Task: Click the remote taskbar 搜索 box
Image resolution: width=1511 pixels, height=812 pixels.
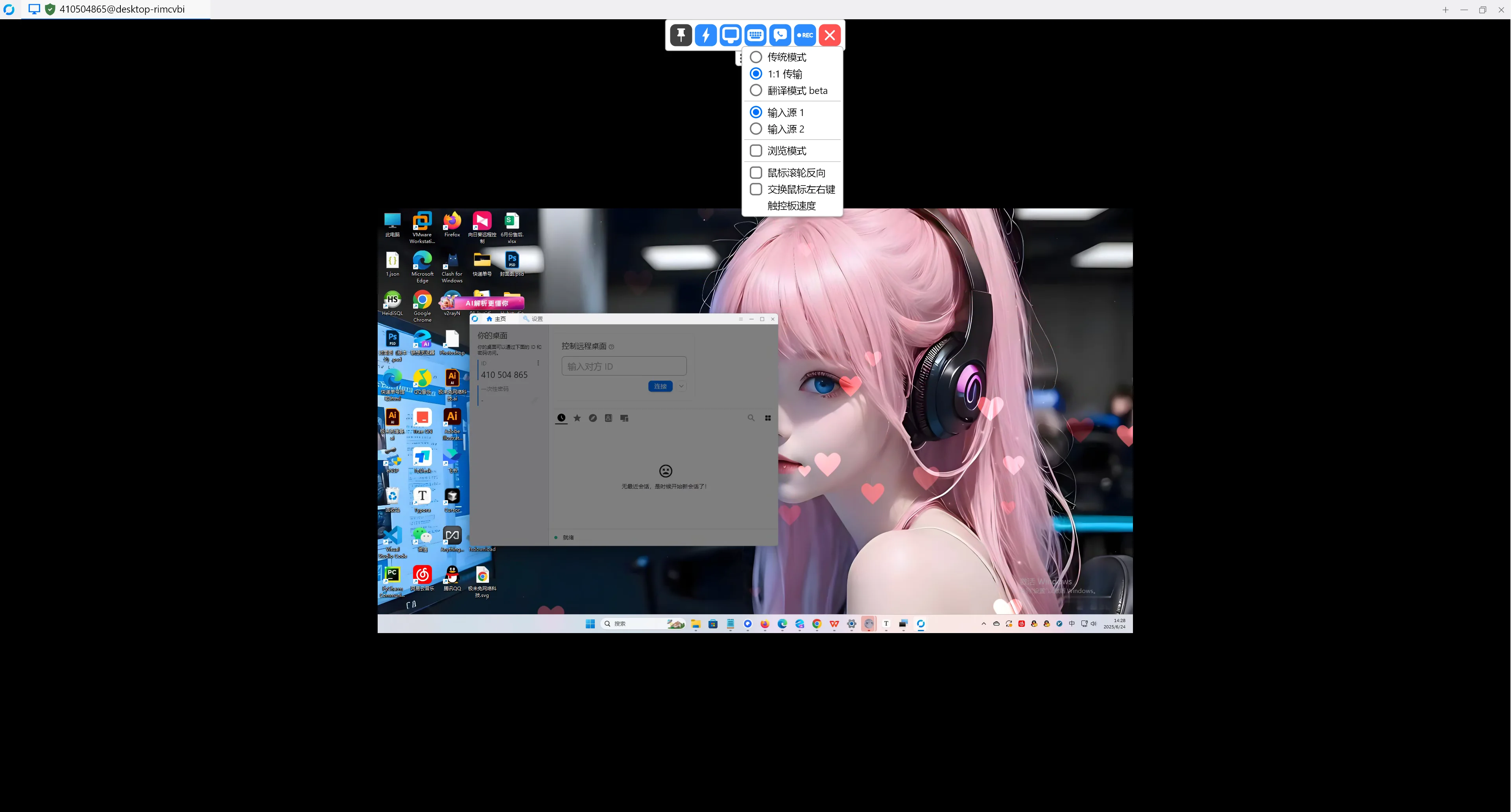Action: (x=643, y=624)
